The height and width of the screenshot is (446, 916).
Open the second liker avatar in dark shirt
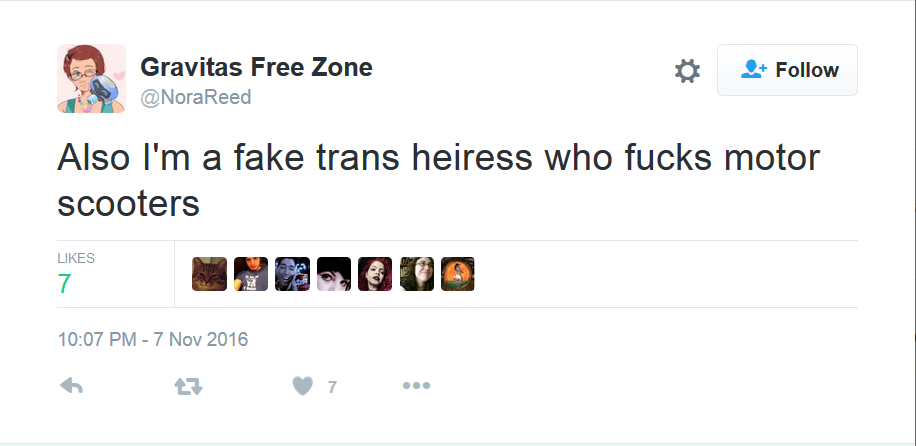251,274
